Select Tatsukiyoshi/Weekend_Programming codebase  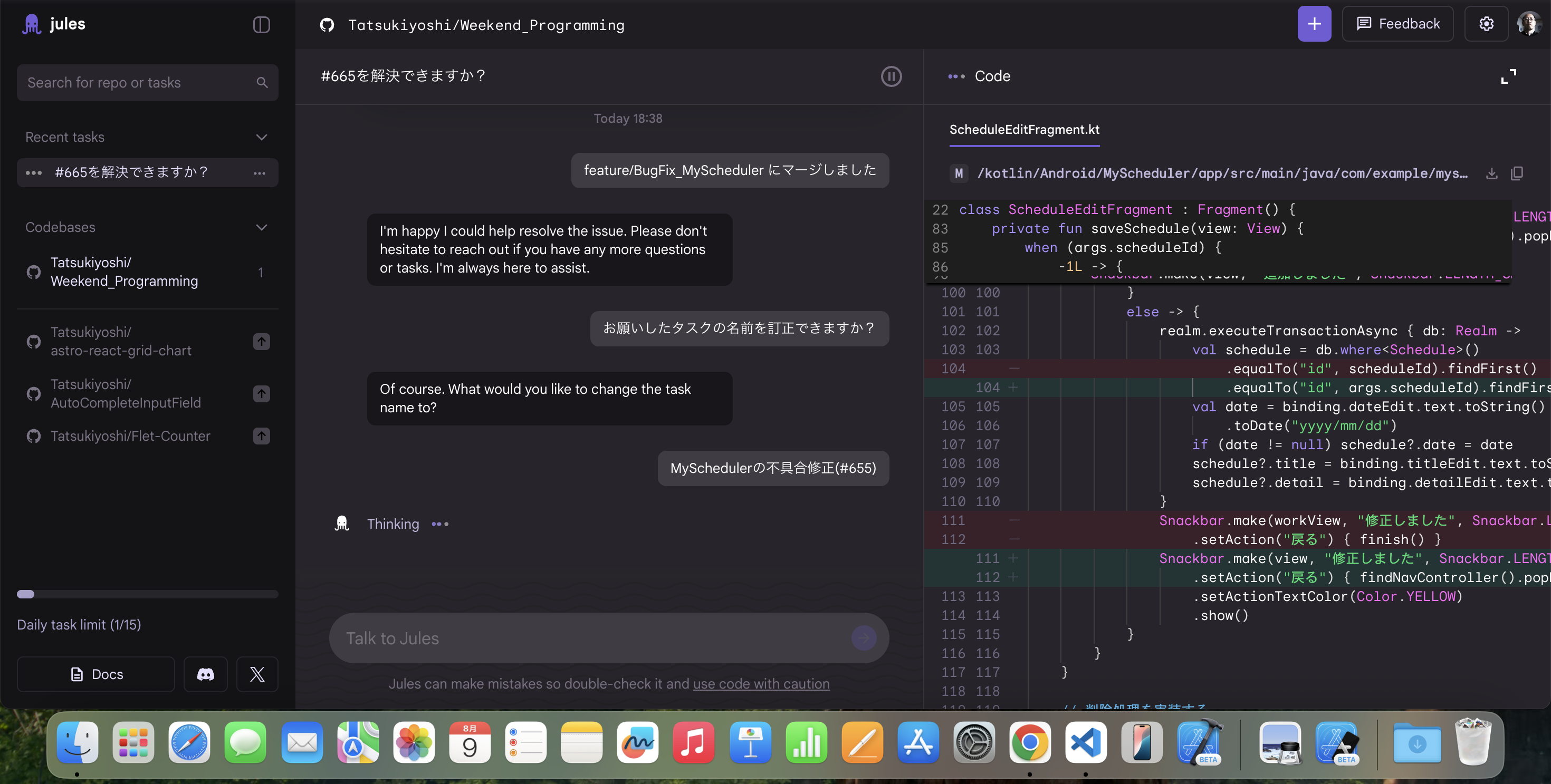148,272
